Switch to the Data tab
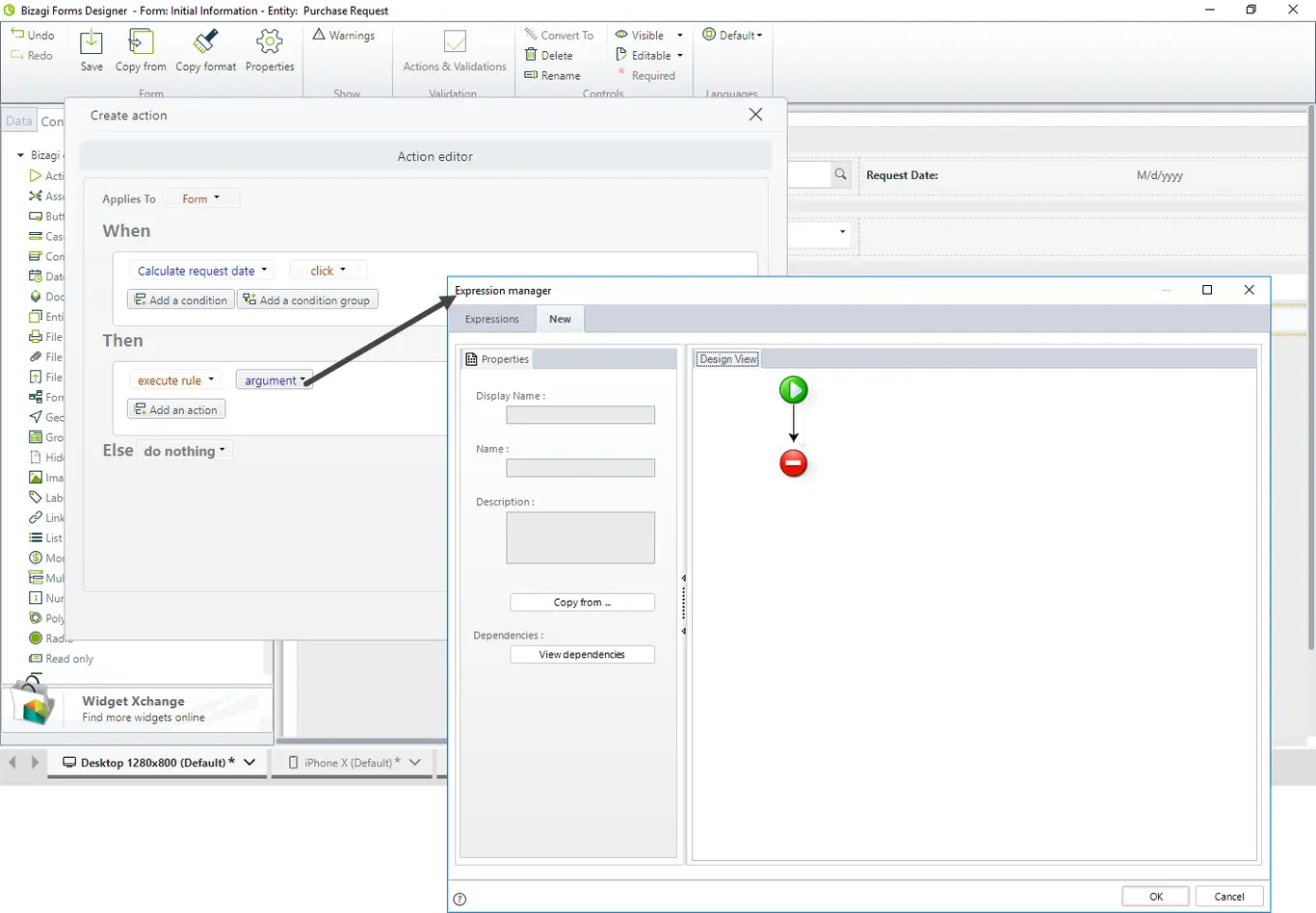The height and width of the screenshot is (913, 1316). [19, 120]
